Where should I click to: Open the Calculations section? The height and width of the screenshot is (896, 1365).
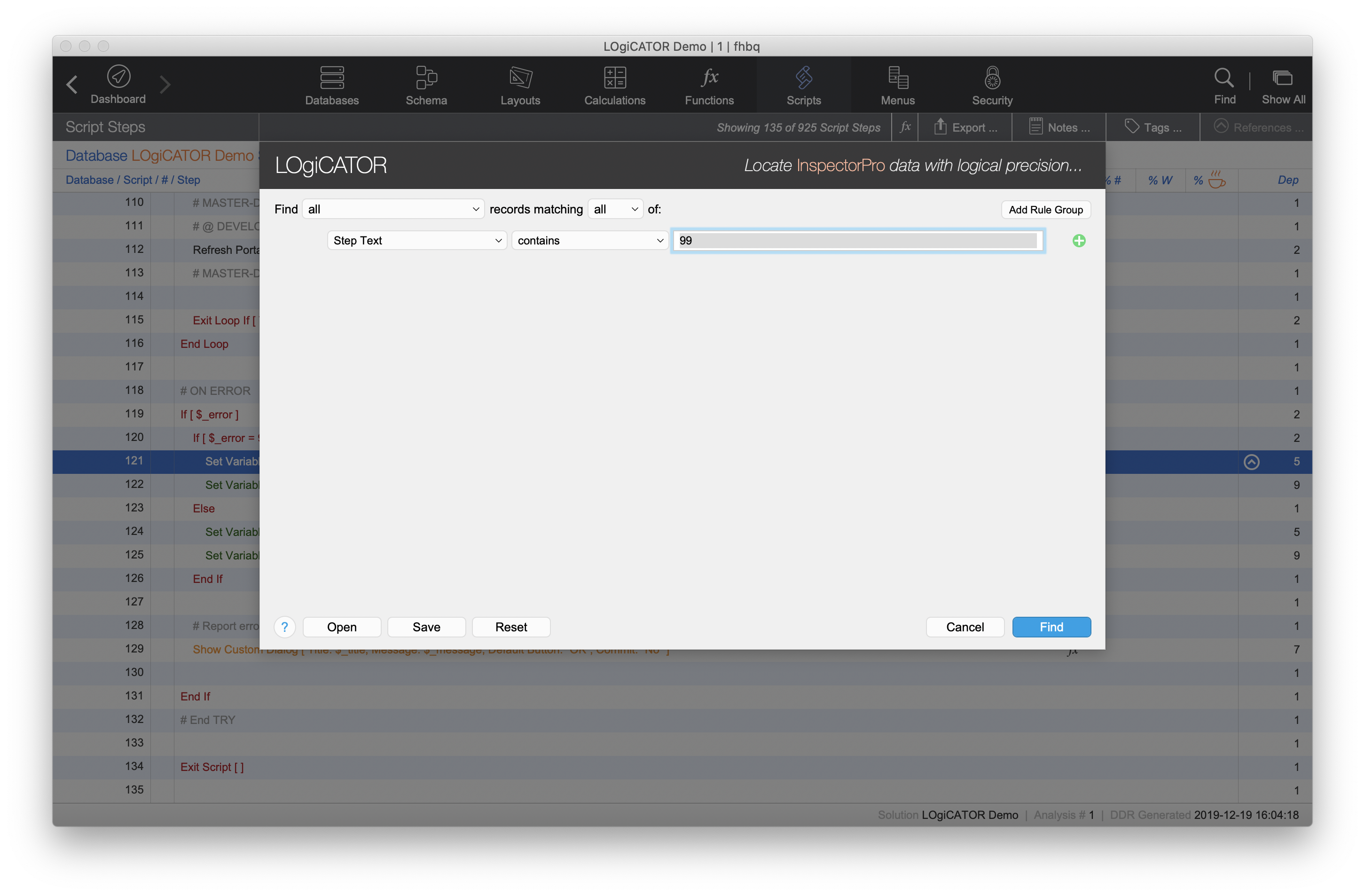[614, 85]
